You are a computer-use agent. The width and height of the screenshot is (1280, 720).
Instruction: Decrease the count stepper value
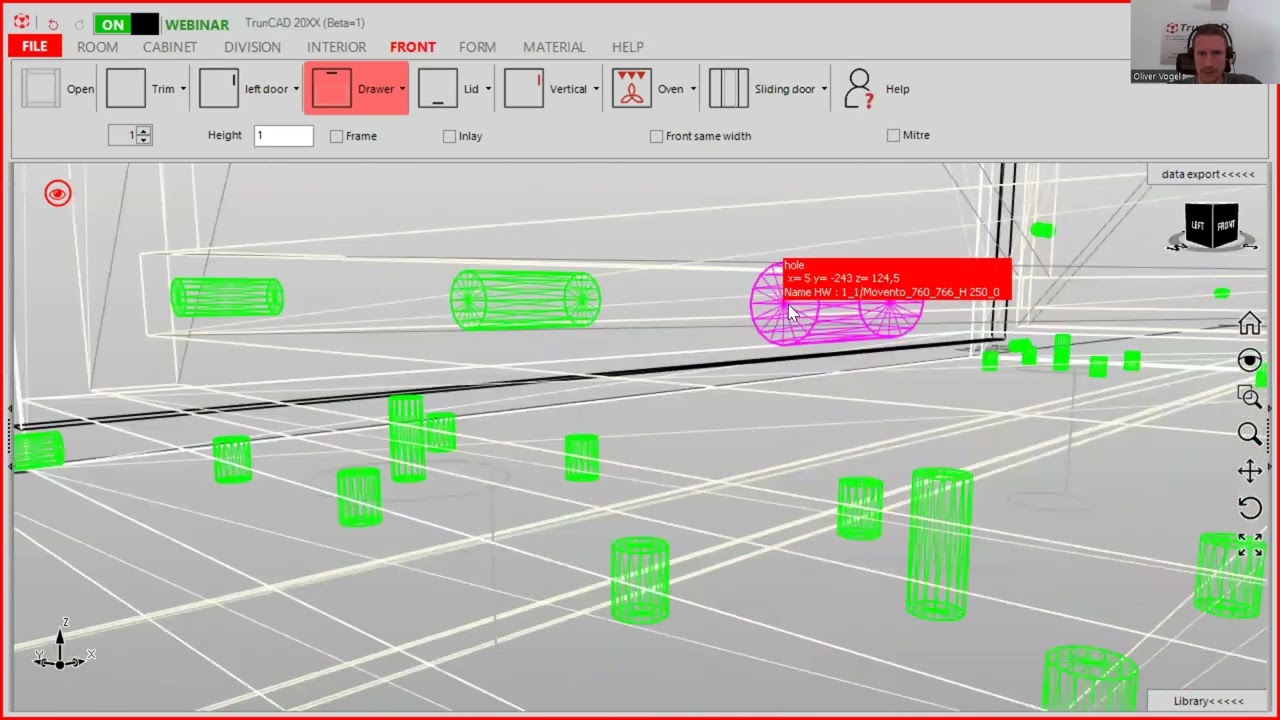click(144, 140)
